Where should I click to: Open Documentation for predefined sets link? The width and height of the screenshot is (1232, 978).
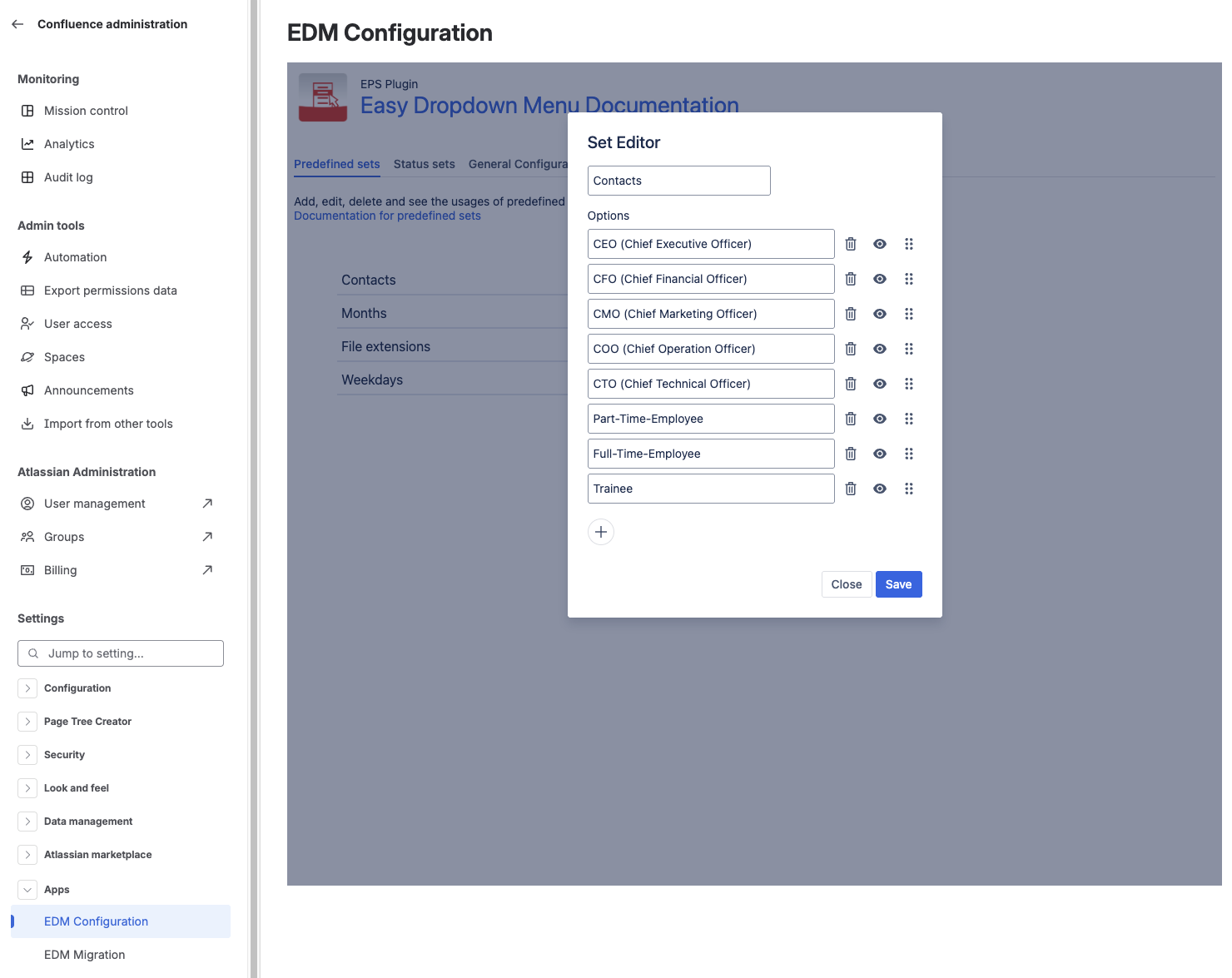point(387,216)
